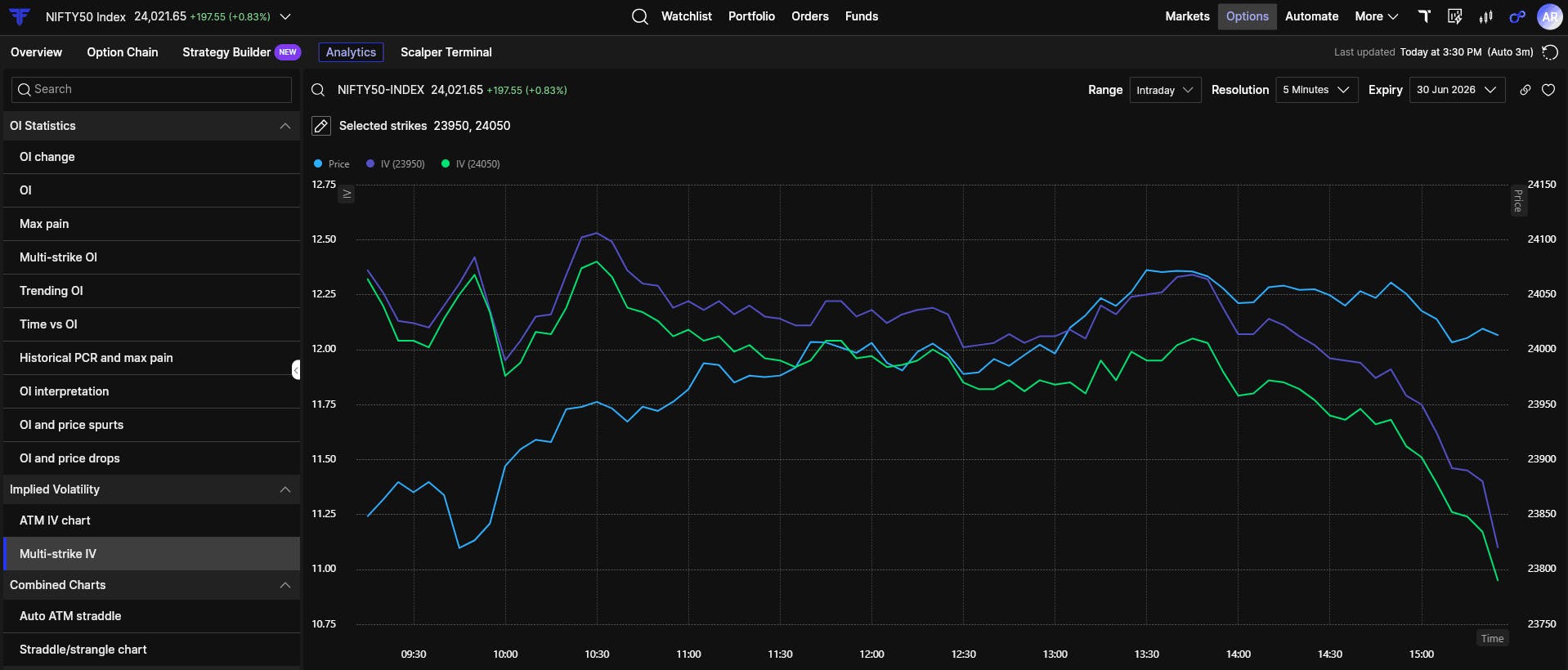Toggle IV (23950) series in the legend

(396, 164)
